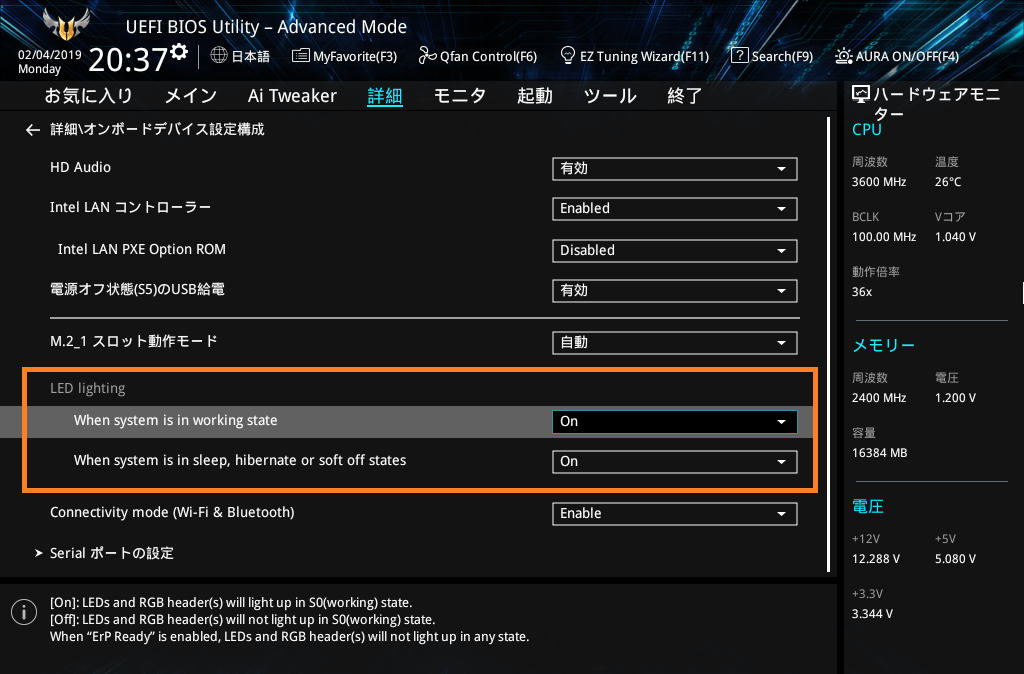Screen dimensions: 1024x674
Task: Click the 12.288 V reading
Action: pos(876,559)
